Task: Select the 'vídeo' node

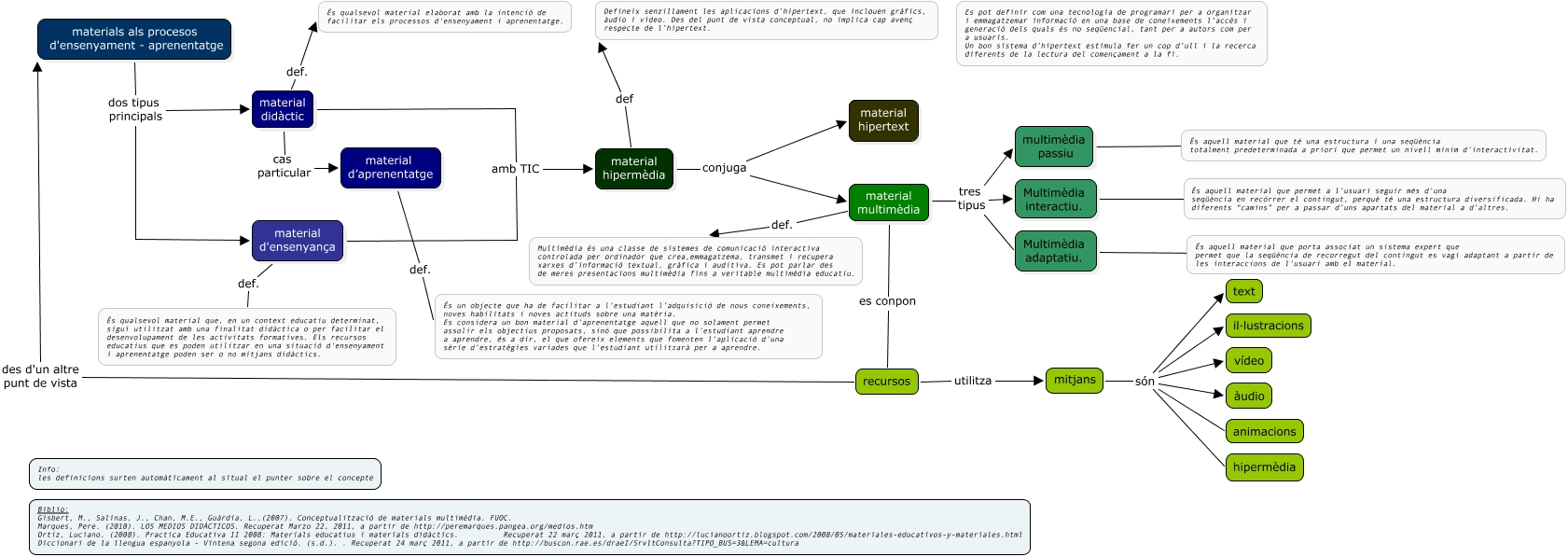Action: pos(1248,361)
